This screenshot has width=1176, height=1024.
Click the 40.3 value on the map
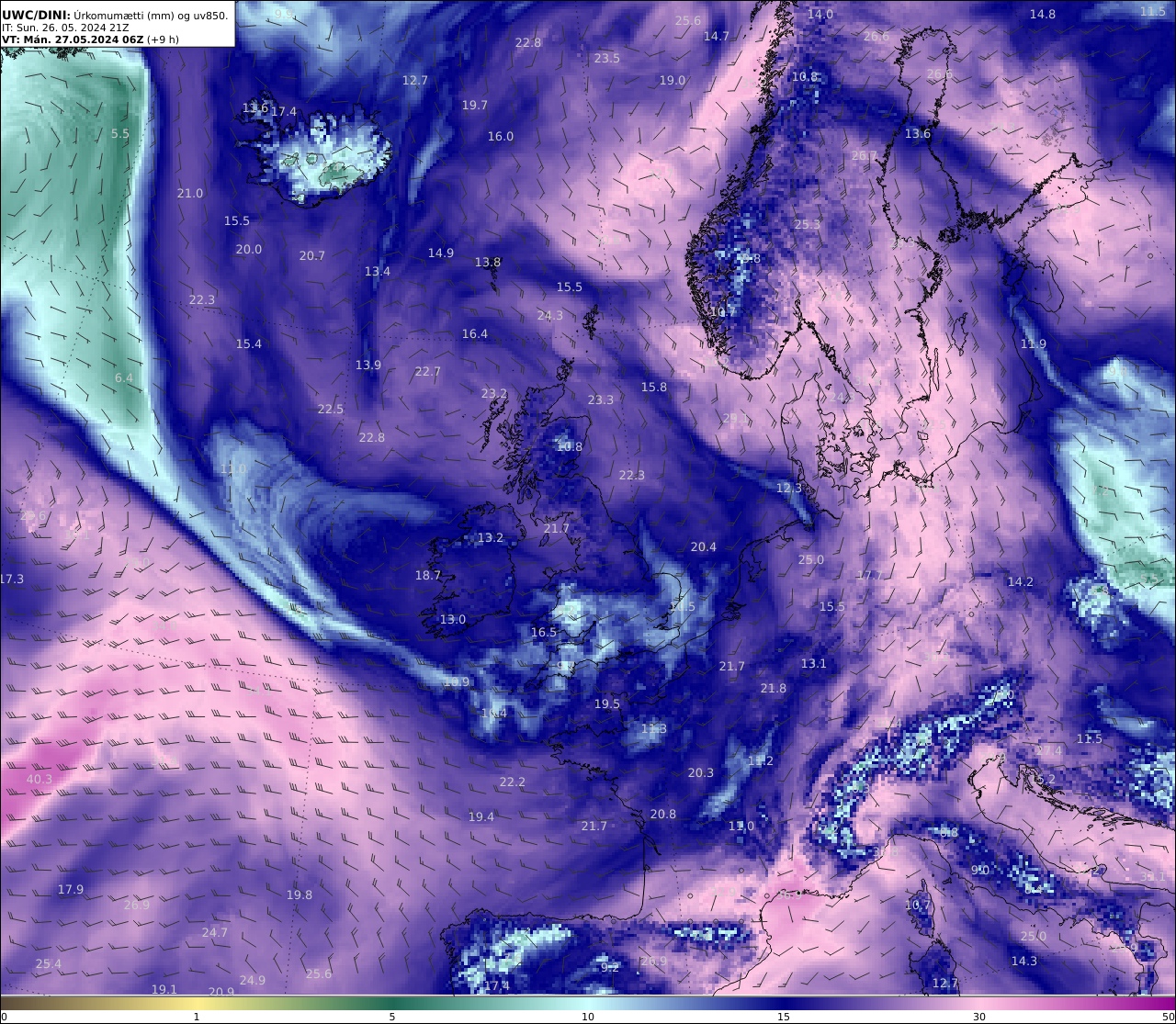click(x=40, y=779)
